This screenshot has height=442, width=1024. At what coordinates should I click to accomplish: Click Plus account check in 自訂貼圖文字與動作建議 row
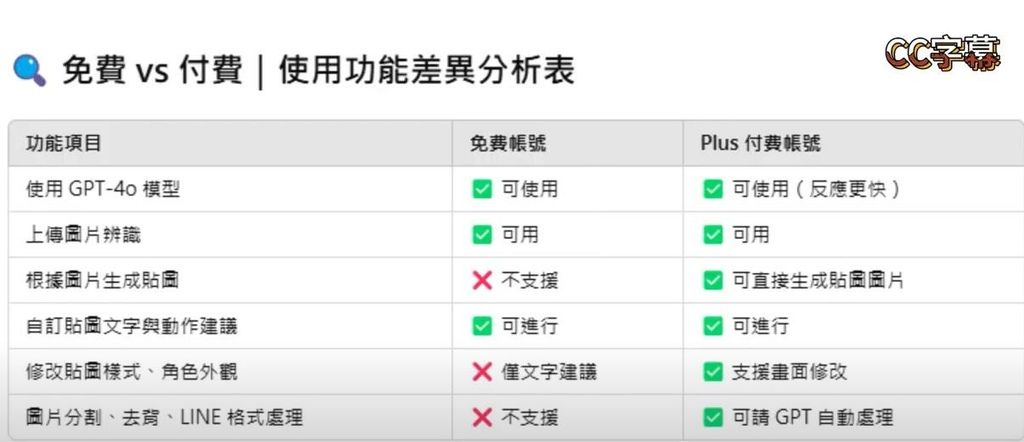click(712, 325)
